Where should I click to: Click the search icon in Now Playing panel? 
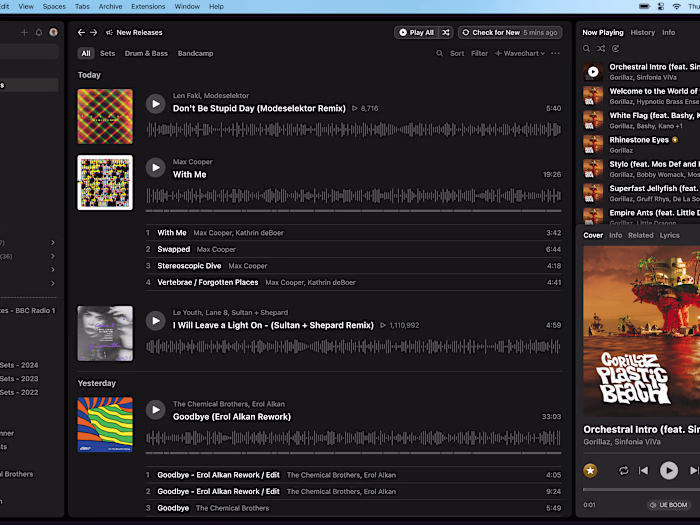point(587,48)
